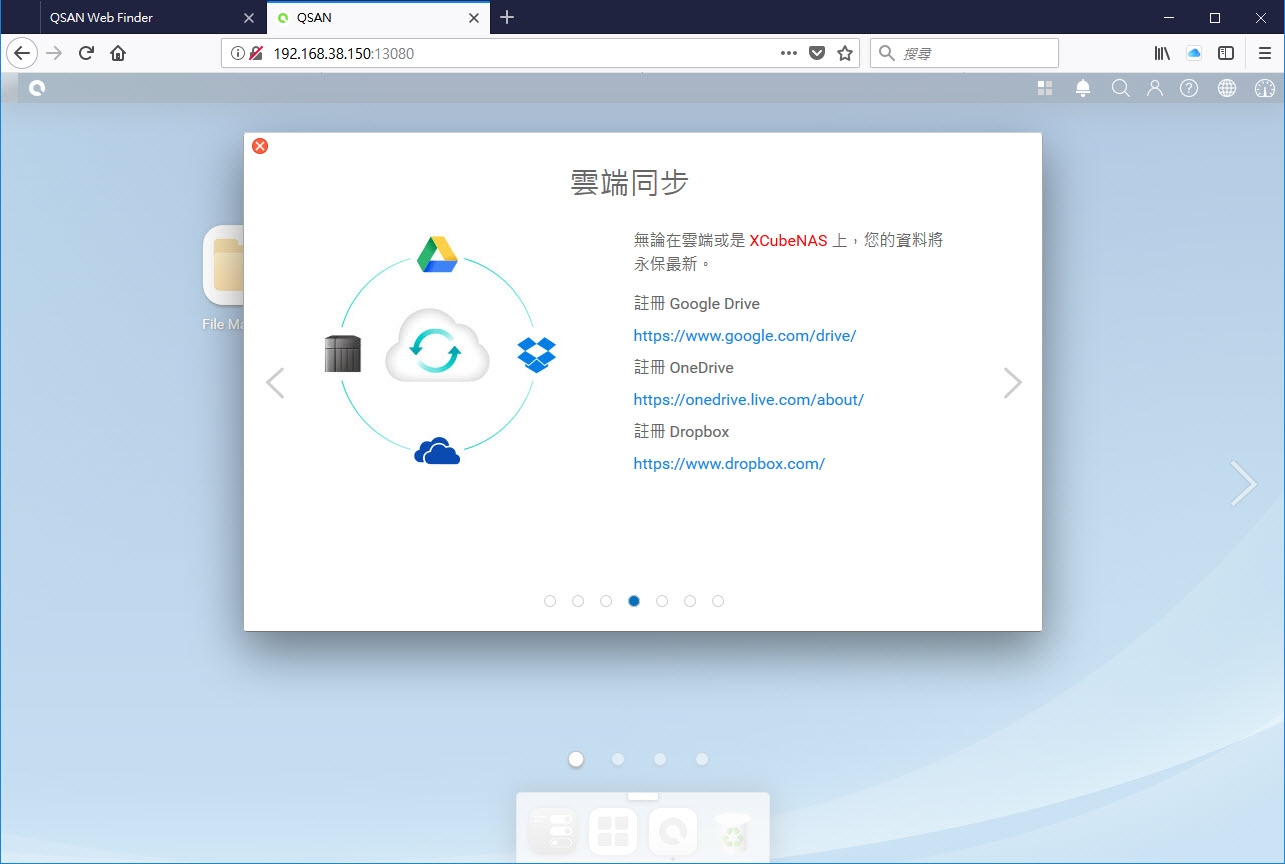Open the QSAN dock icon
The width and height of the screenshot is (1285, 864).
coord(673,832)
